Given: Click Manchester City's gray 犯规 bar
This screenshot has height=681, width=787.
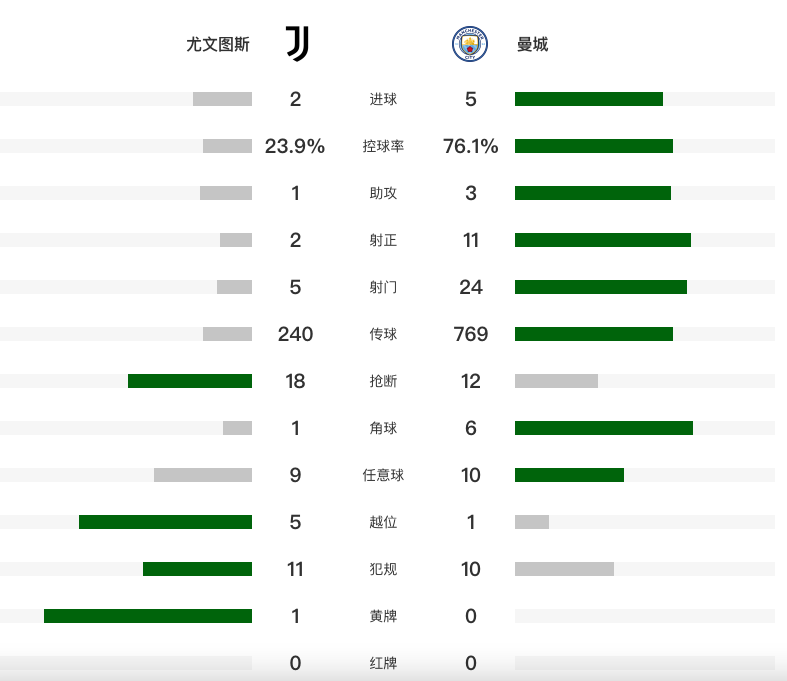Looking at the screenshot, I should (564, 569).
